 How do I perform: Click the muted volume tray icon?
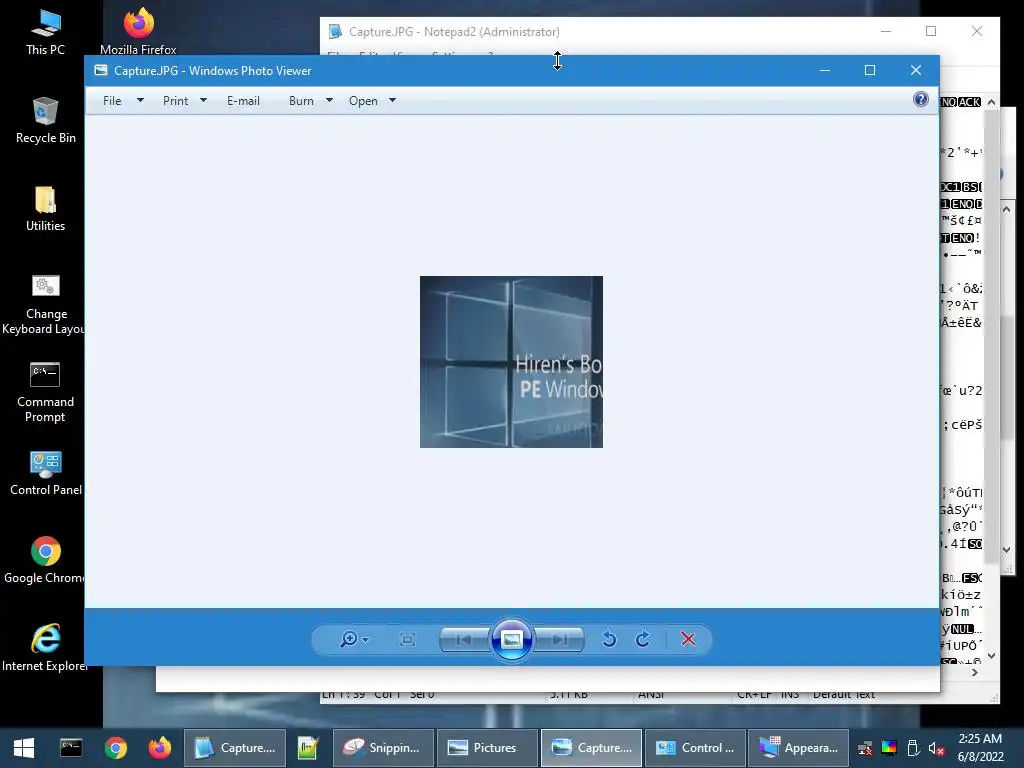coord(936,748)
